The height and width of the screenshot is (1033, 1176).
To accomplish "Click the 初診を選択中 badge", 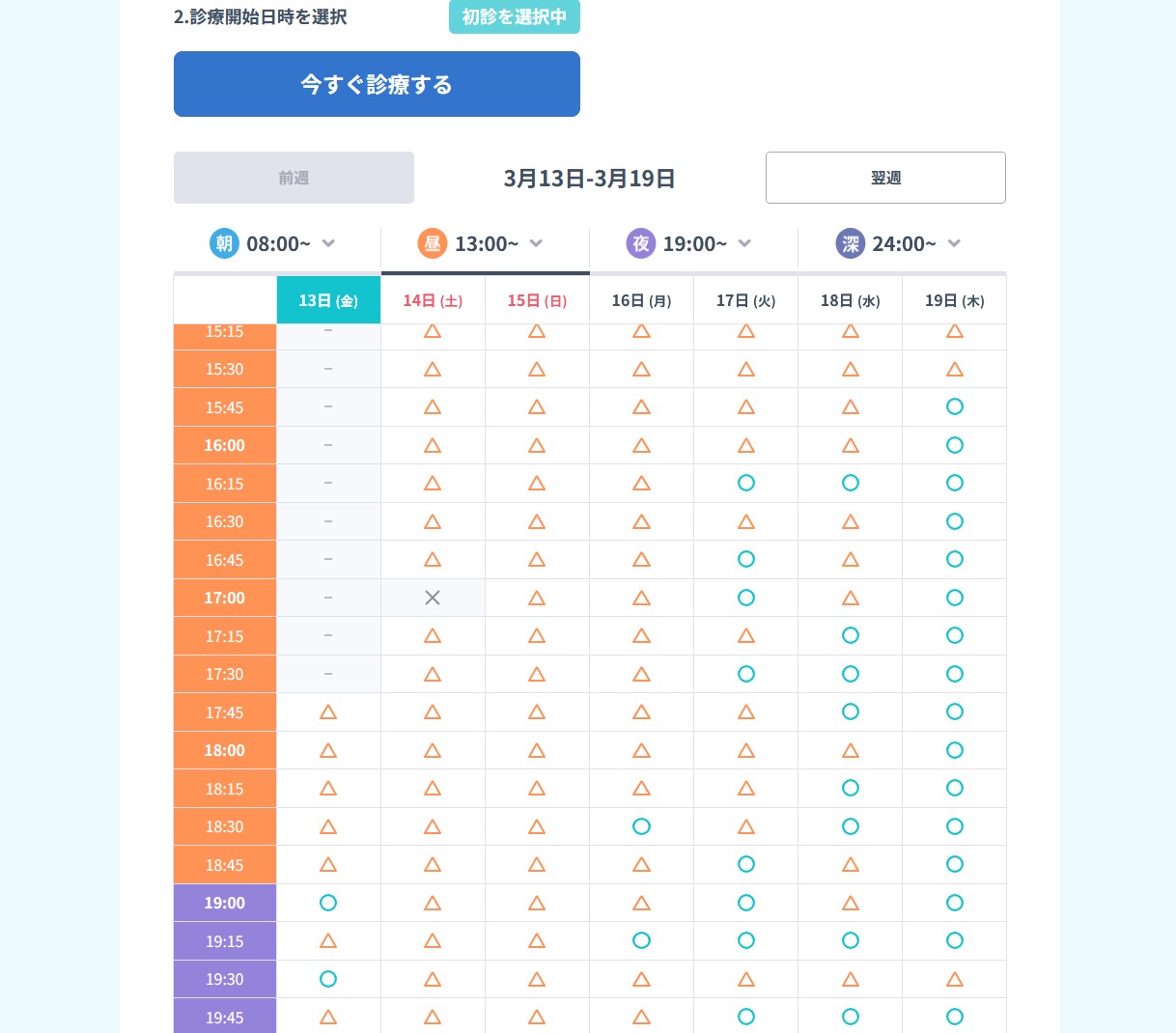I will click(x=514, y=17).
